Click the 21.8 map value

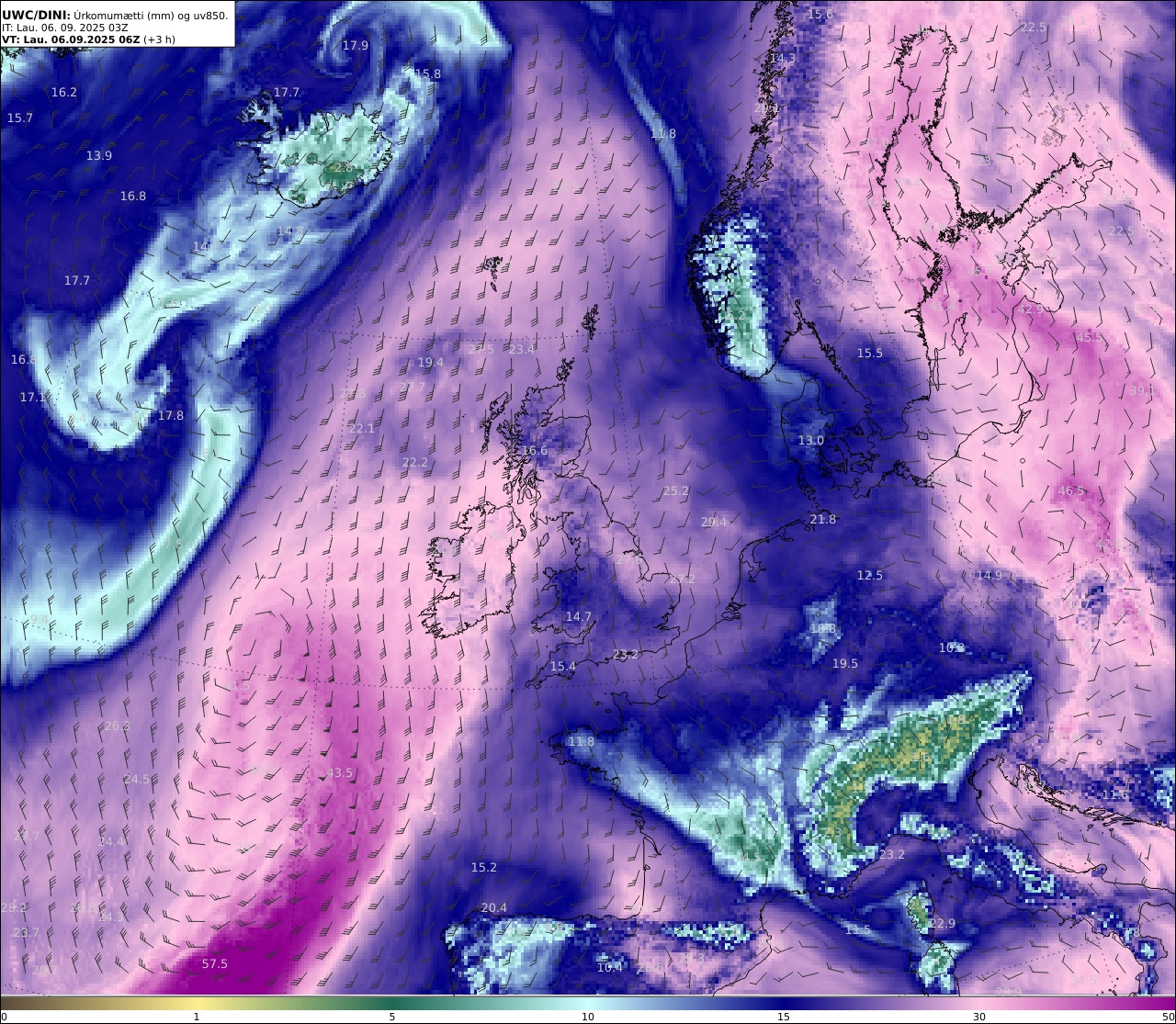[x=822, y=519]
